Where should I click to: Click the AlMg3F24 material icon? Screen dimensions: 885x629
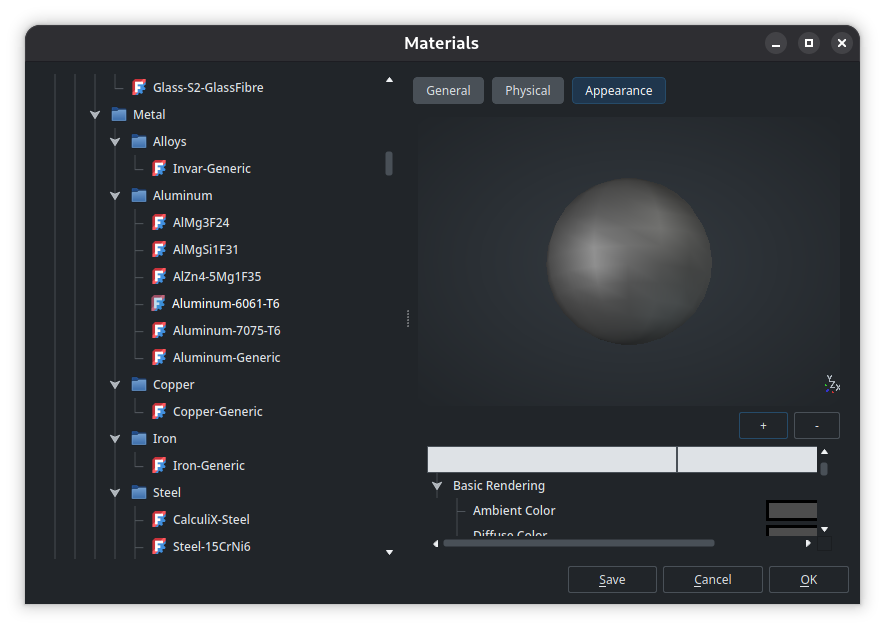[159, 222]
